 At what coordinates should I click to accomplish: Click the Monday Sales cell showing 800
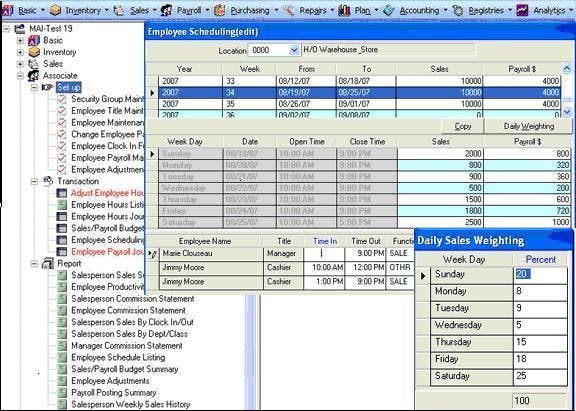(440, 165)
